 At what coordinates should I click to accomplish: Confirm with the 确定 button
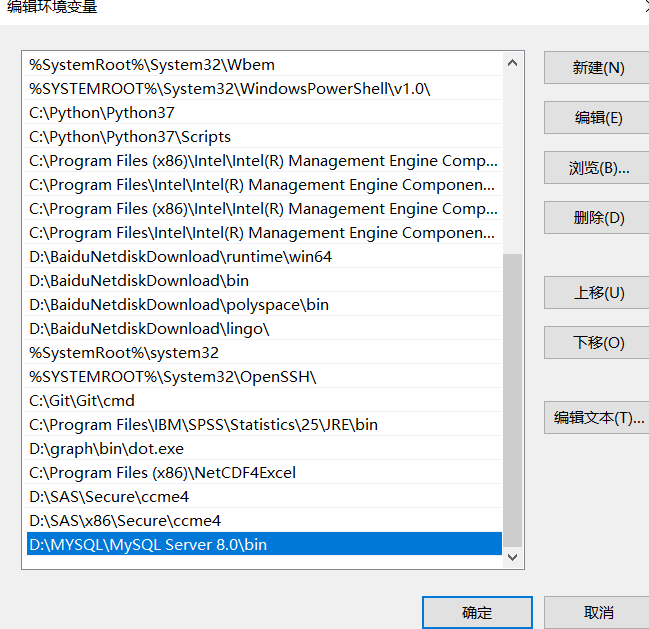point(477,612)
